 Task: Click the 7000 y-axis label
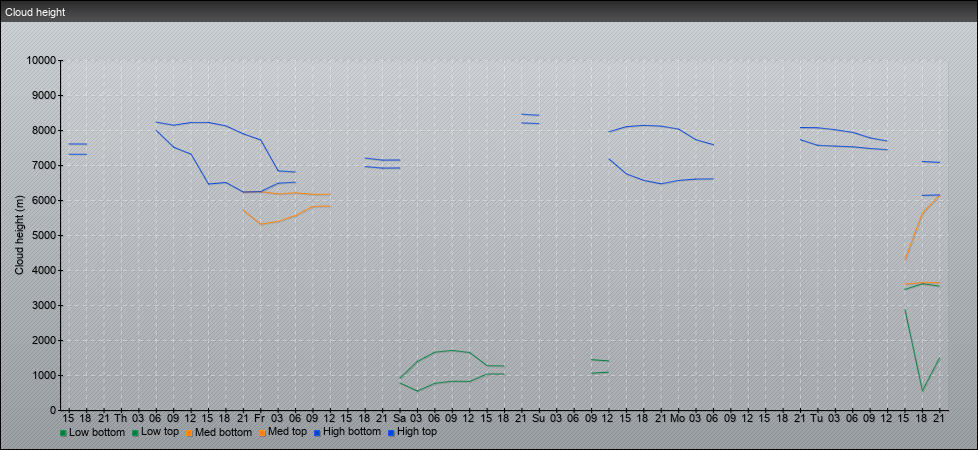tap(44, 165)
